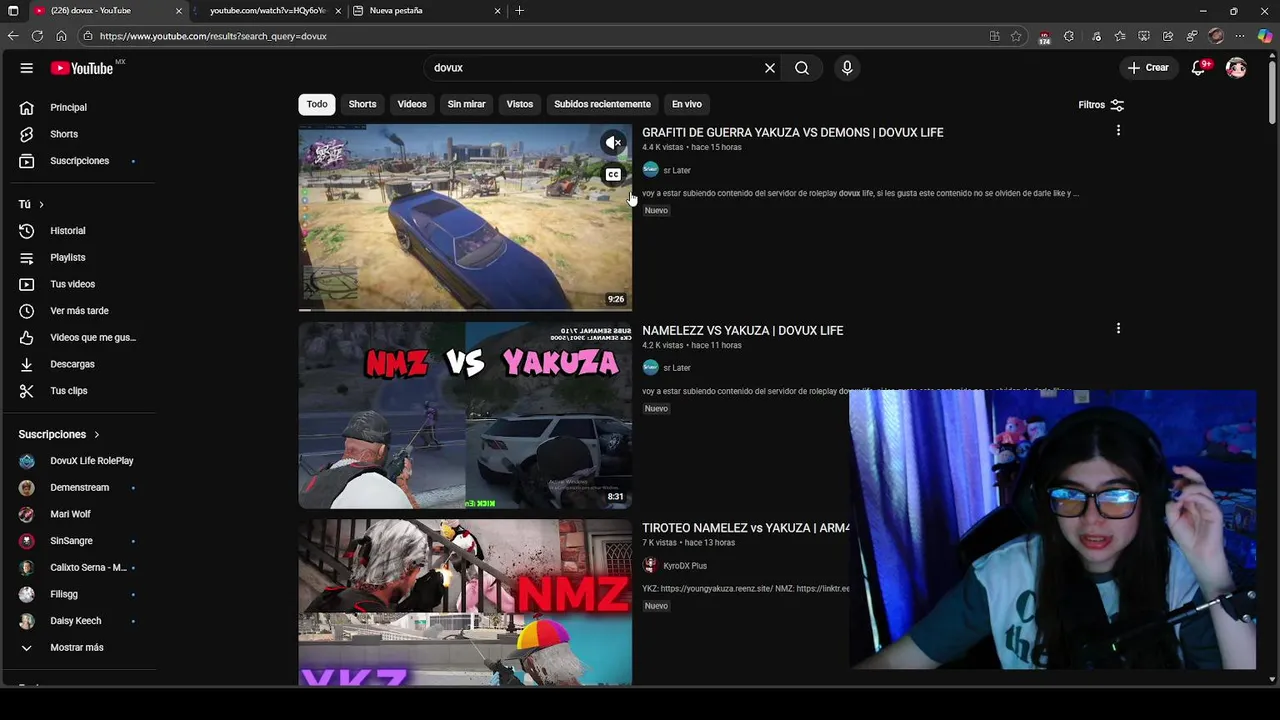Image resolution: width=1280 pixels, height=720 pixels.
Task: Open sr Later channel under the NAMELEZZ video
Action: point(677,368)
